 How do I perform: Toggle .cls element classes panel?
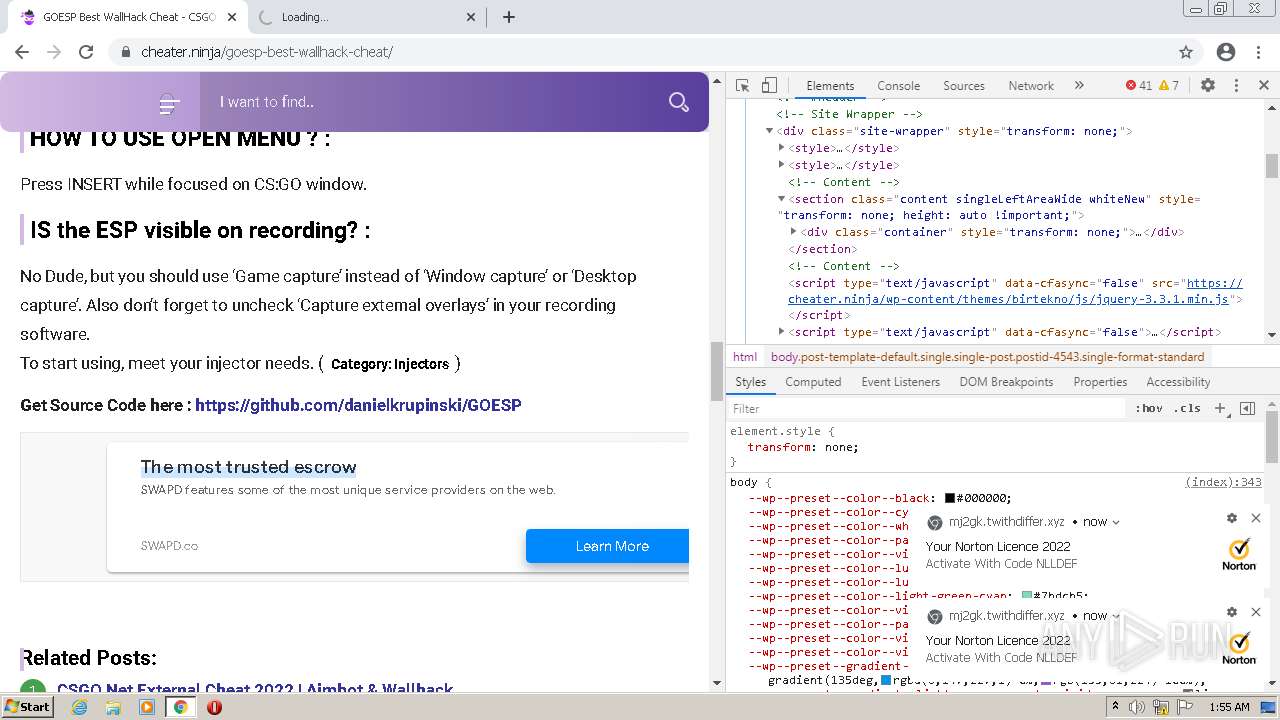point(1187,408)
